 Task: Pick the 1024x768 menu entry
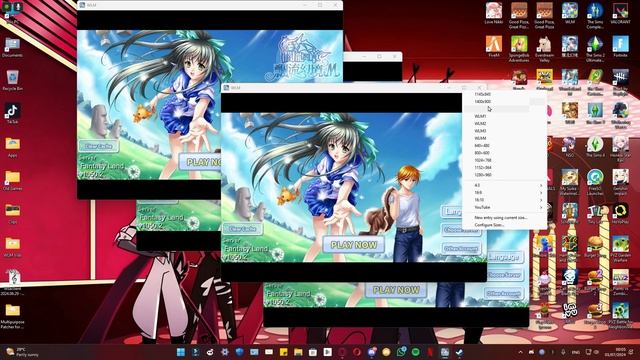(504, 160)
